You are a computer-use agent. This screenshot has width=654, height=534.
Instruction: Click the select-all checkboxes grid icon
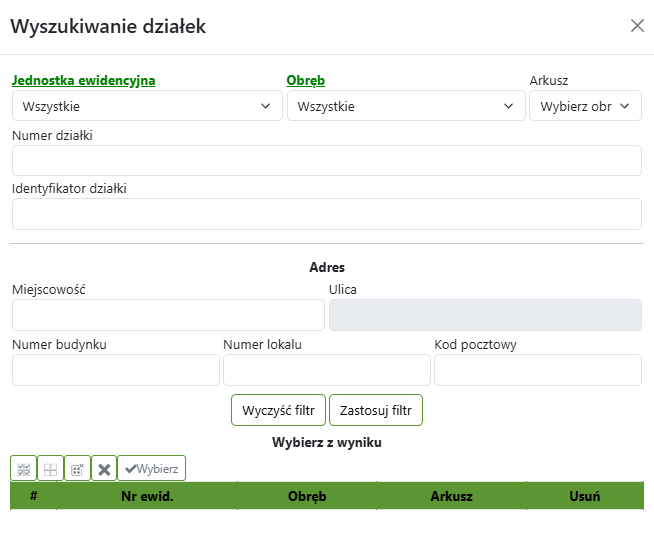(24, 468)
